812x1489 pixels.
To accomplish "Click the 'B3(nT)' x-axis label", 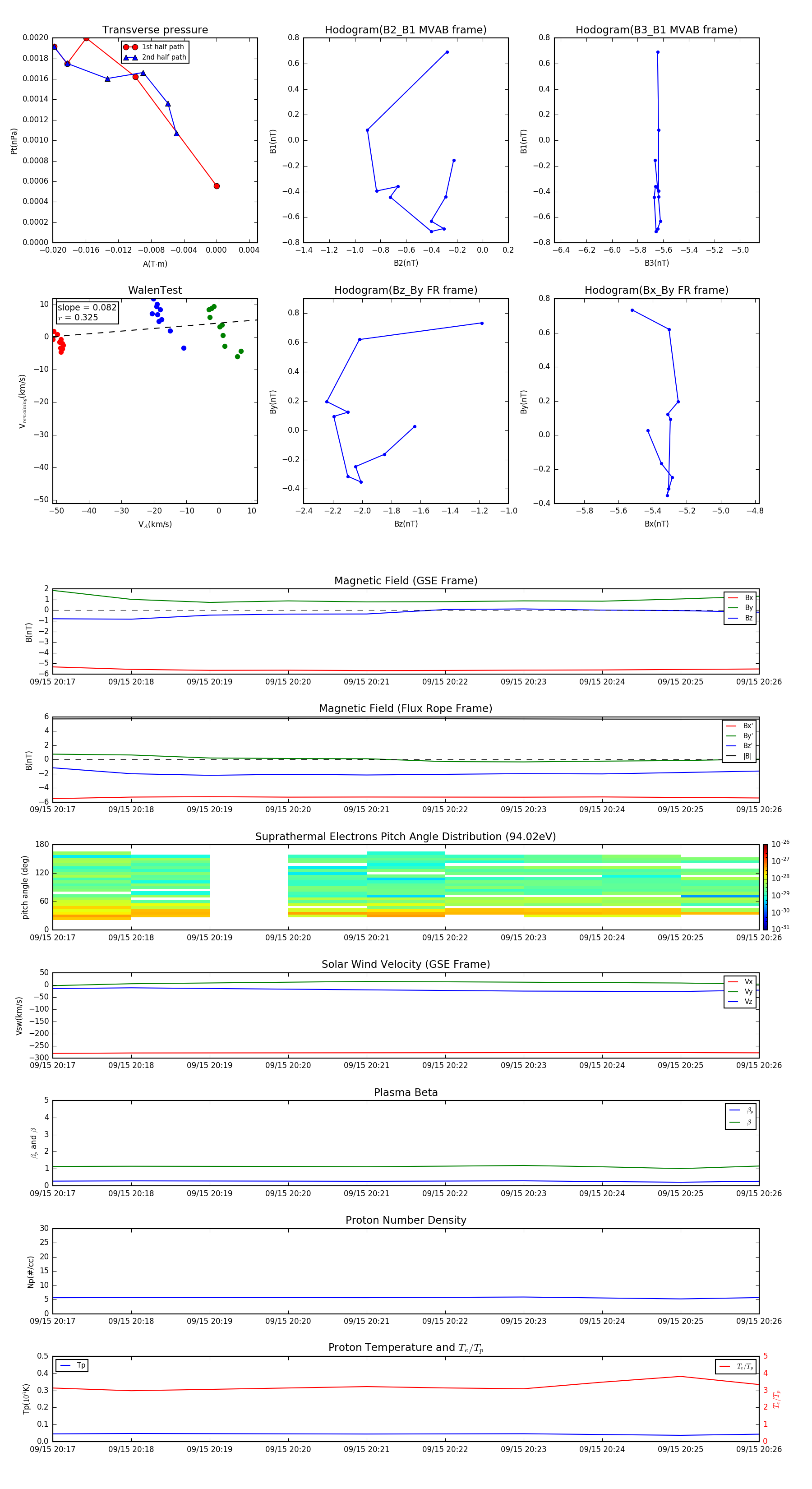I will 656,263.
